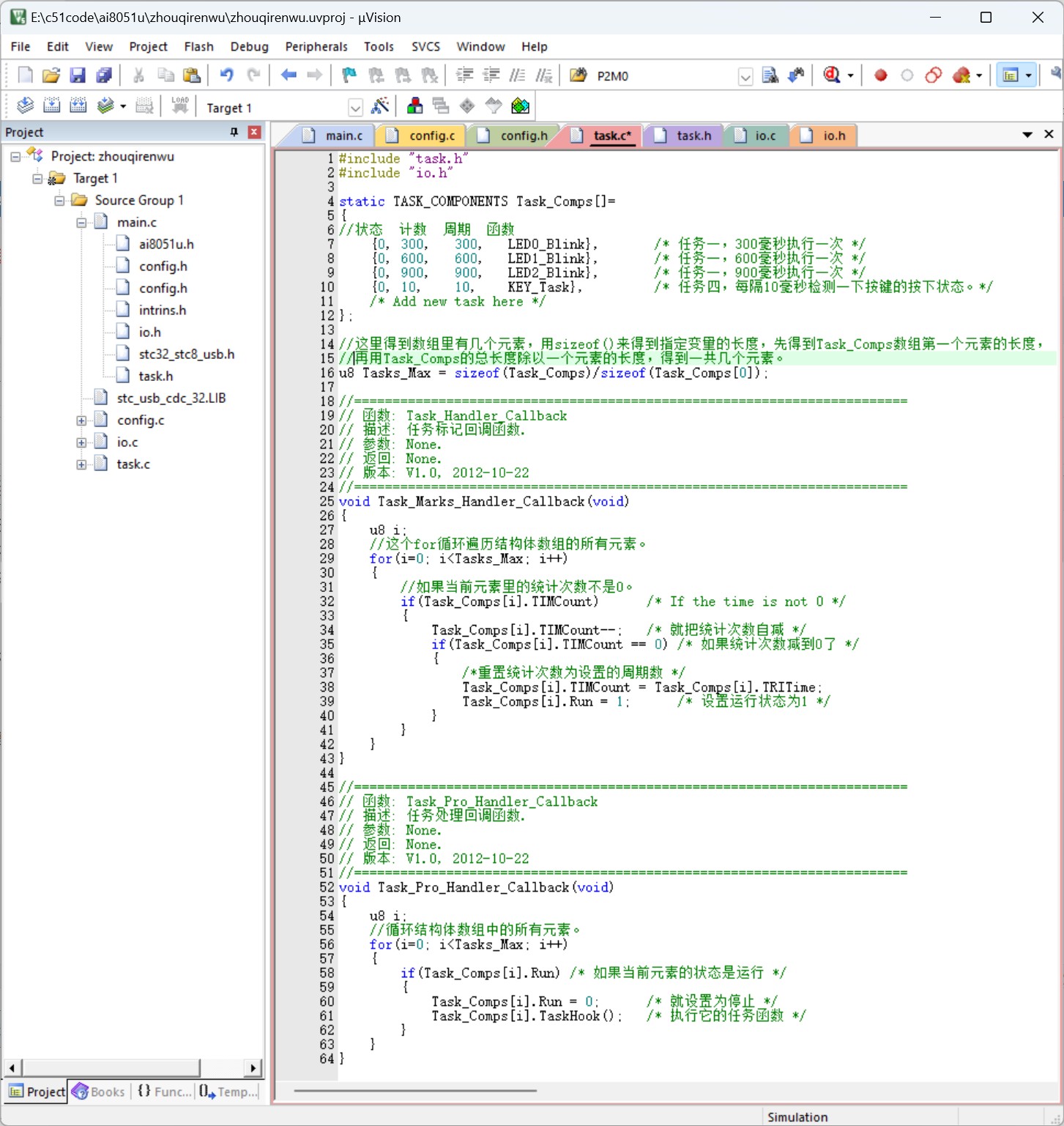This screenshot has width=1064, height=1126.
Task: Start/Stop Debug Session icon
Action: click(x=832, y=75)
